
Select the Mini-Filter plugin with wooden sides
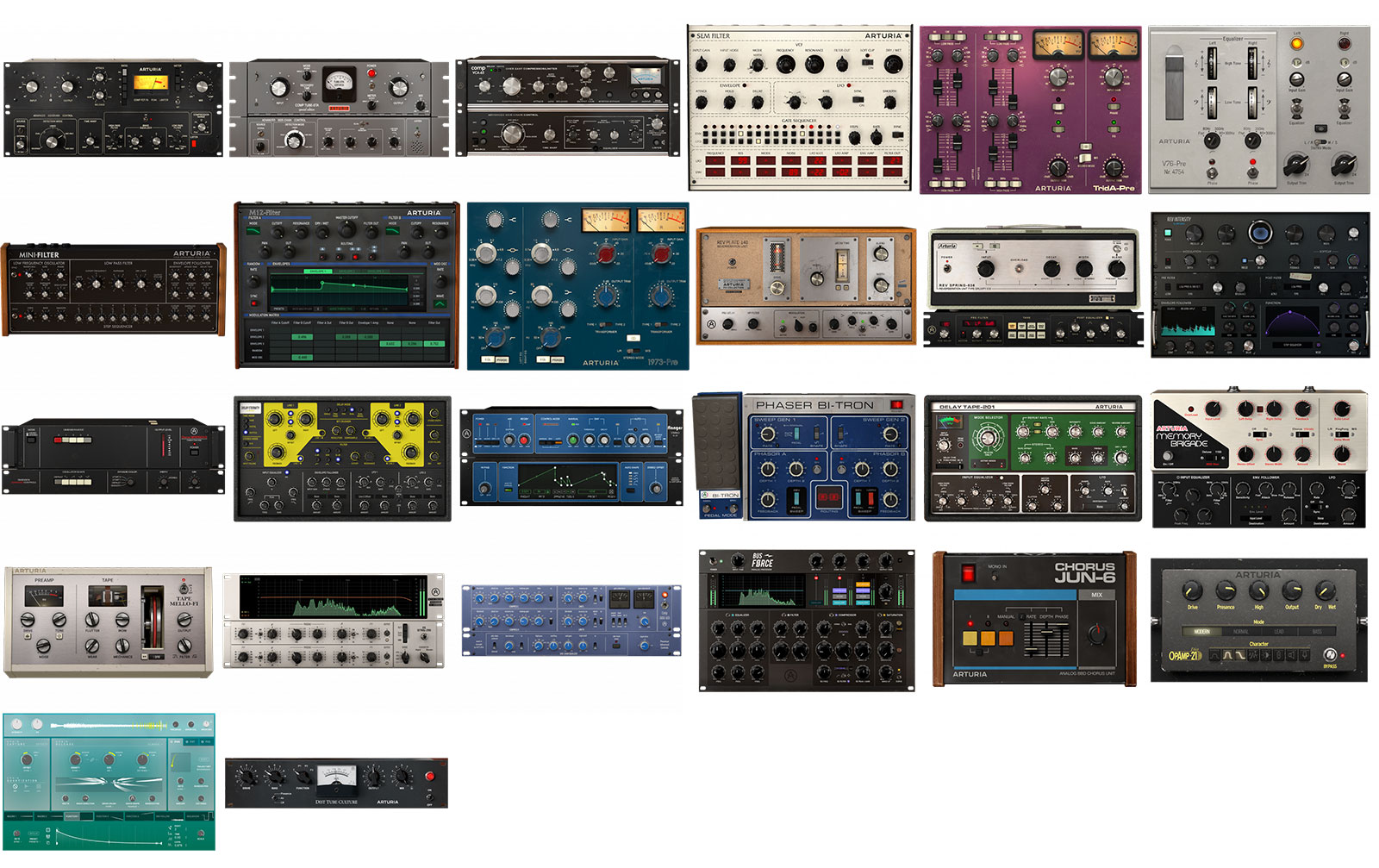coord(114,289)
